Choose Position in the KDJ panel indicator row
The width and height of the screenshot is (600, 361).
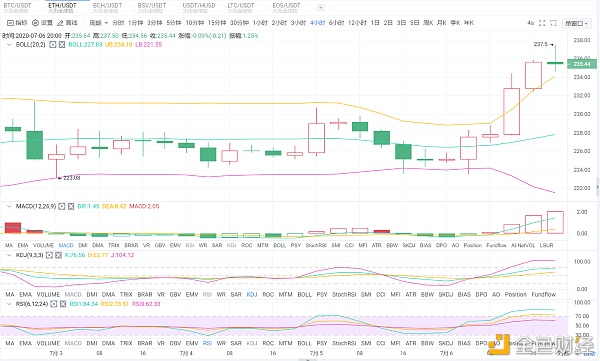(515, 294)
